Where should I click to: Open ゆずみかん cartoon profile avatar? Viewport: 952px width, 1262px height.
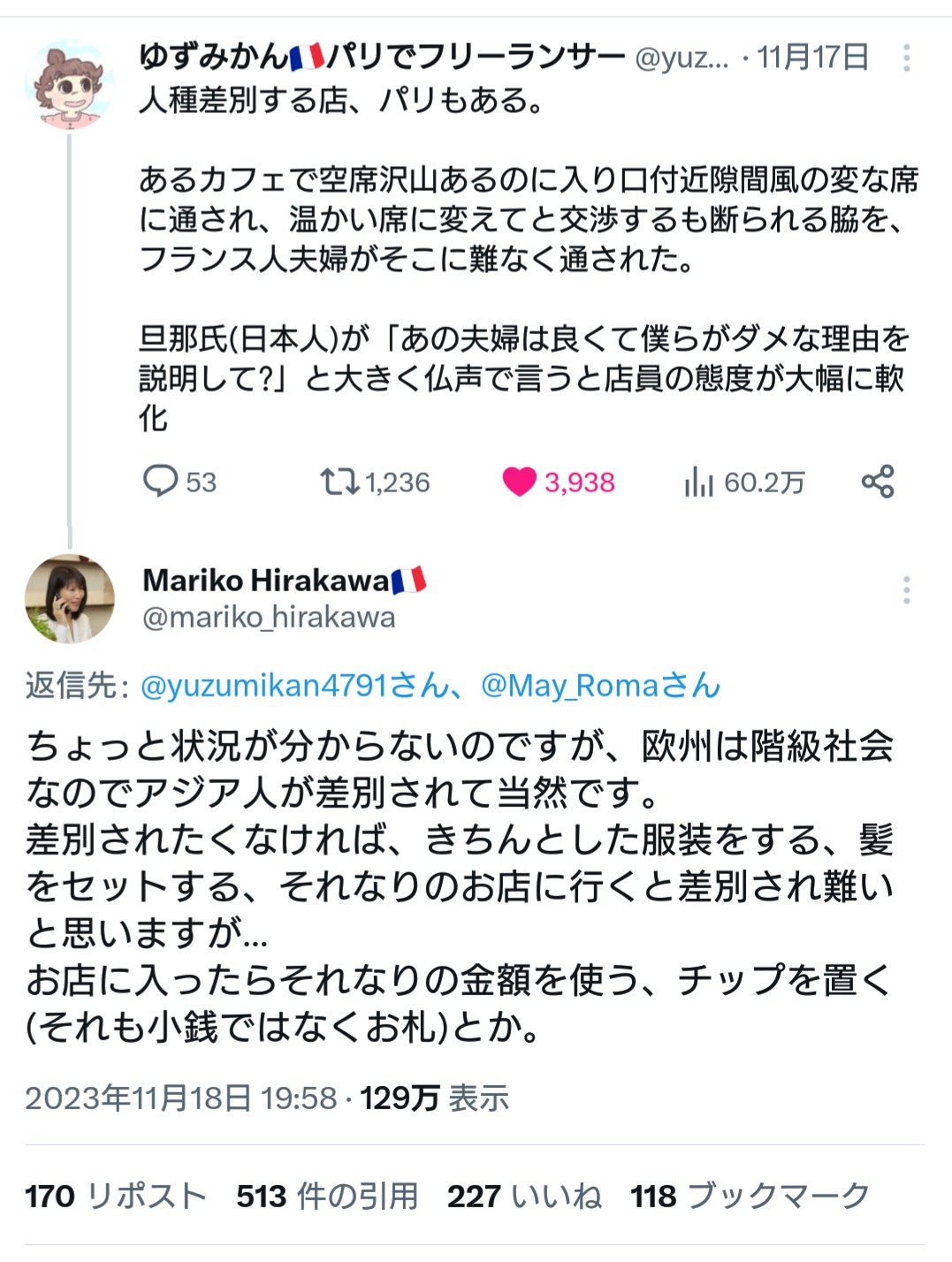click(69, 85)
